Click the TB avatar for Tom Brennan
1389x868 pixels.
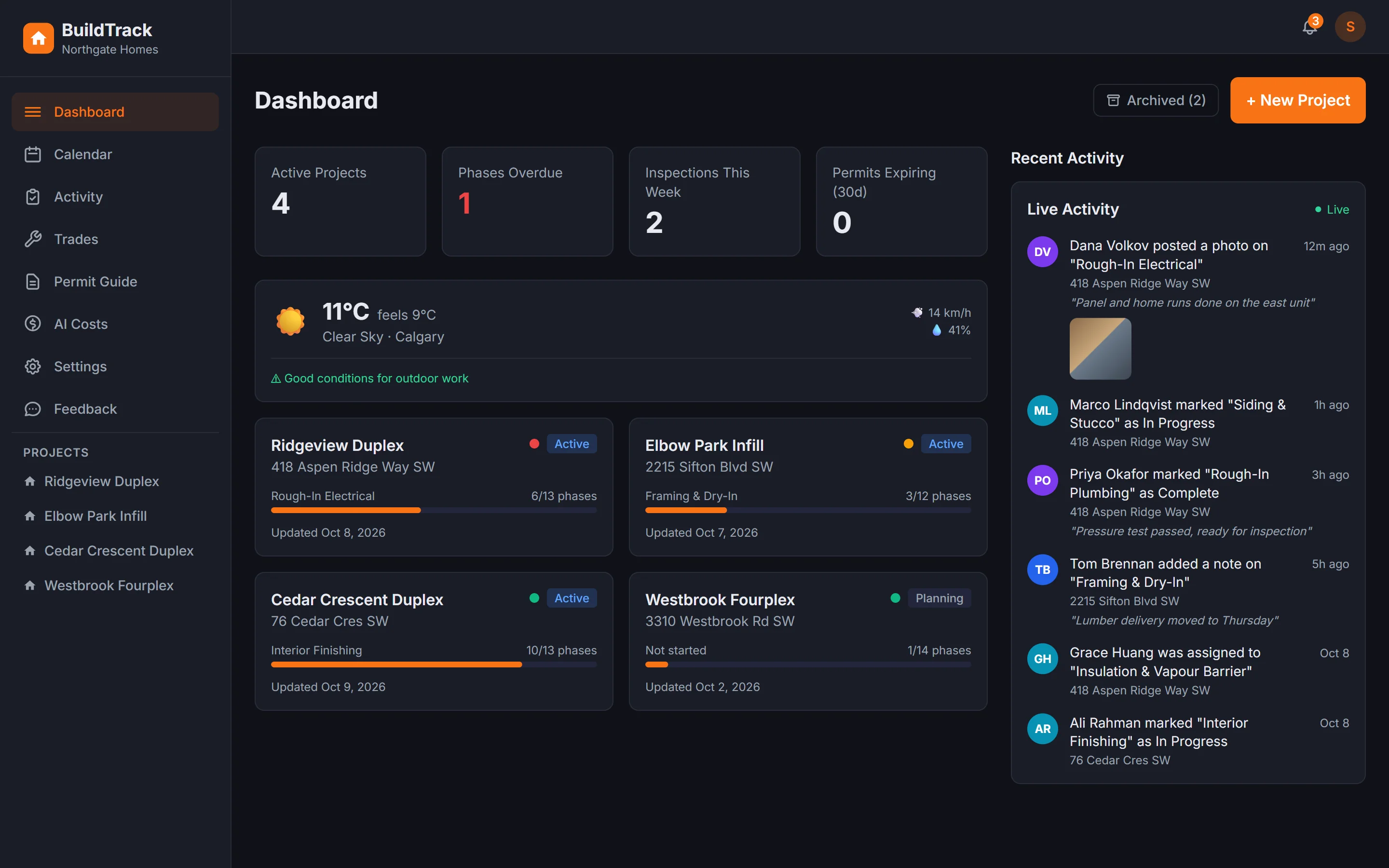tap(1042, 570)
